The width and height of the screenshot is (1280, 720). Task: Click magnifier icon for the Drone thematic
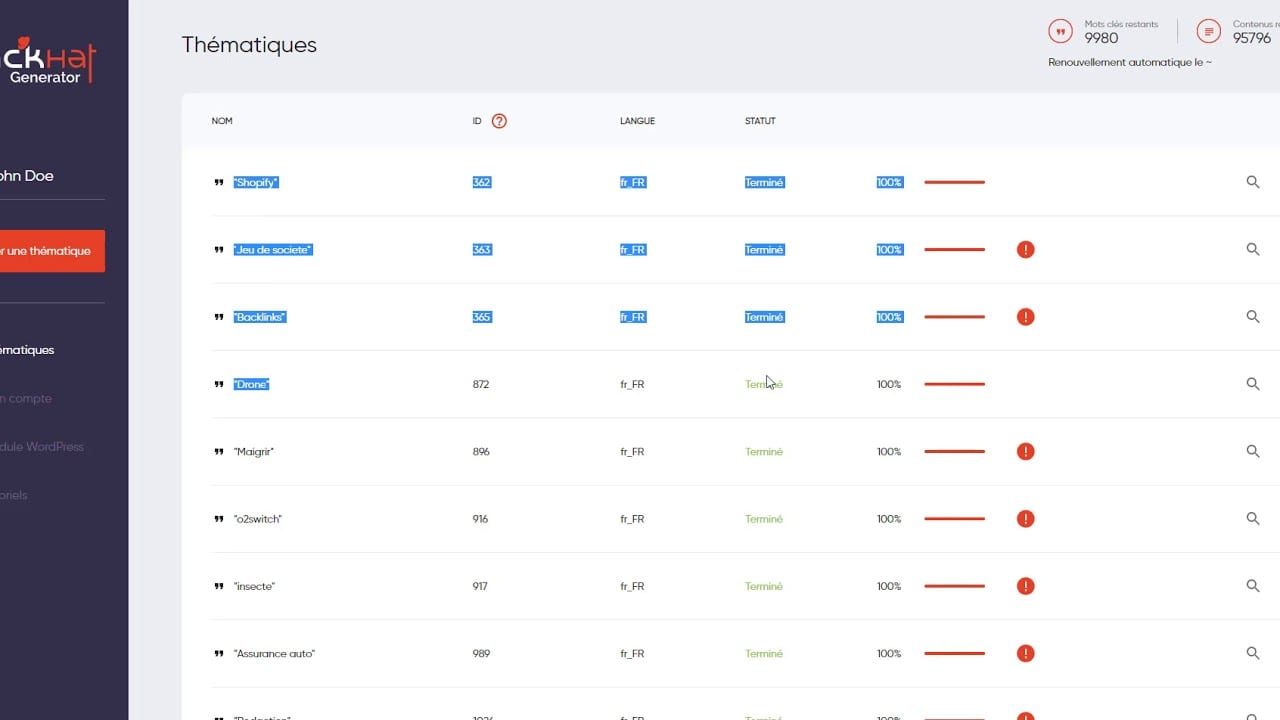(1252, 384)
